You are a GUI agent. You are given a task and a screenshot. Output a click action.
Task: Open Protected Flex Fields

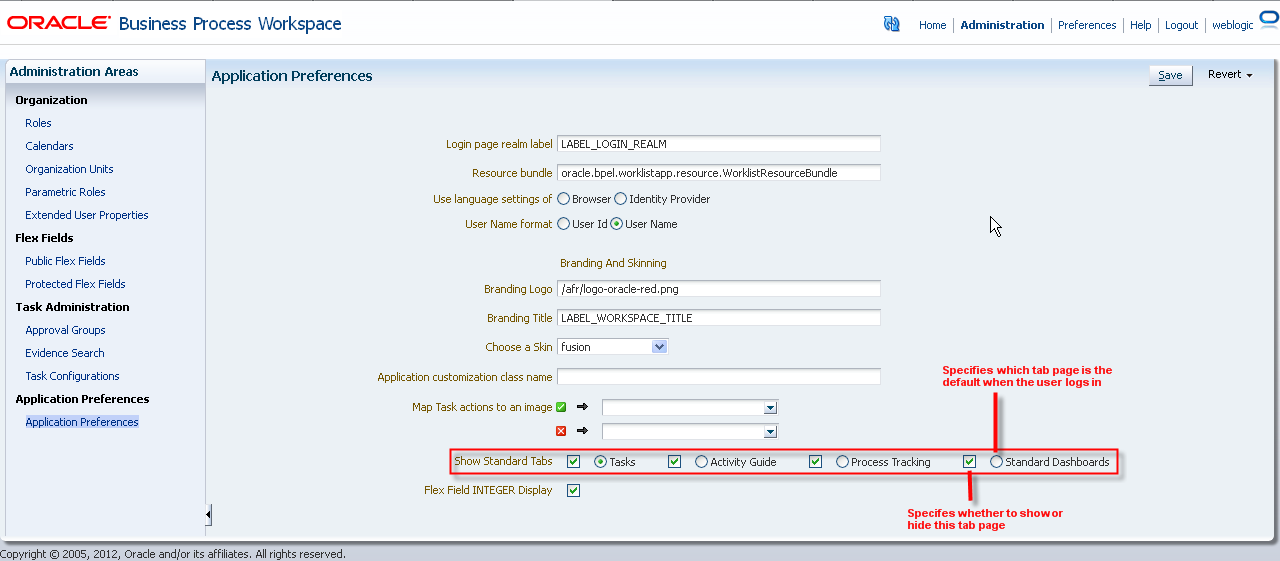[x=75, y=284]
